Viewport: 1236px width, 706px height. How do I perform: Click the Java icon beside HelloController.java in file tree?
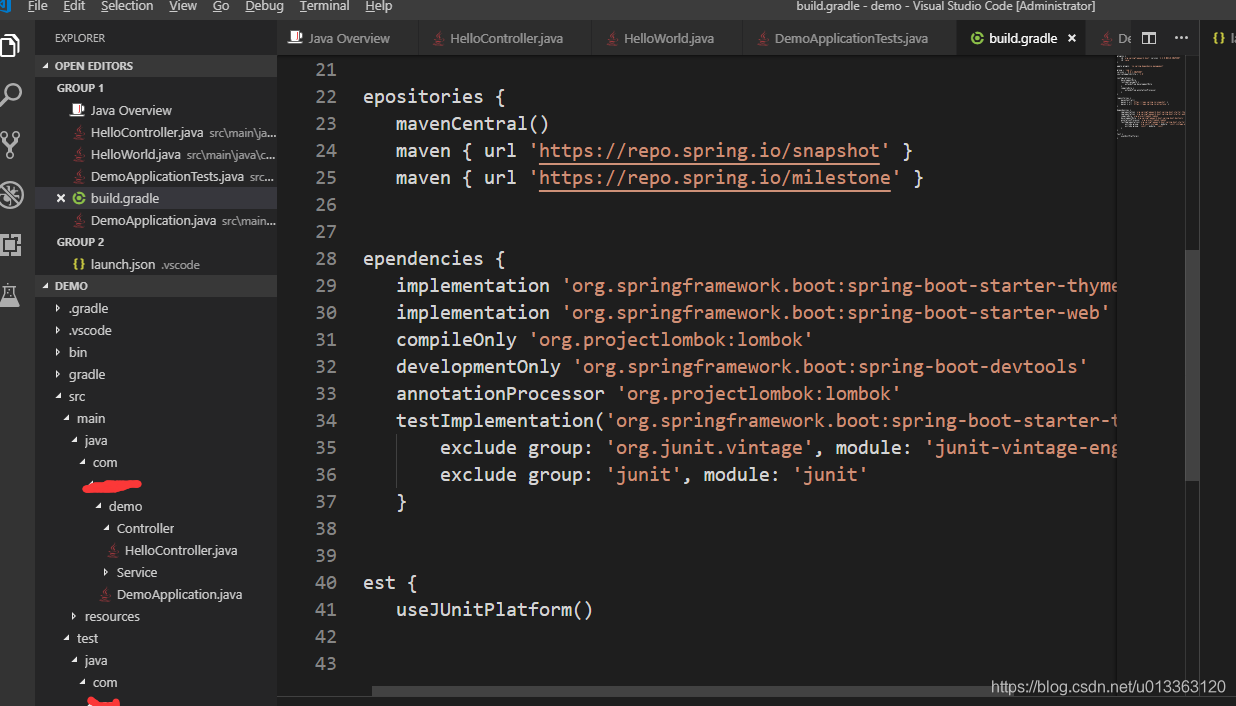pyautogui.click(x=113, y=550)
